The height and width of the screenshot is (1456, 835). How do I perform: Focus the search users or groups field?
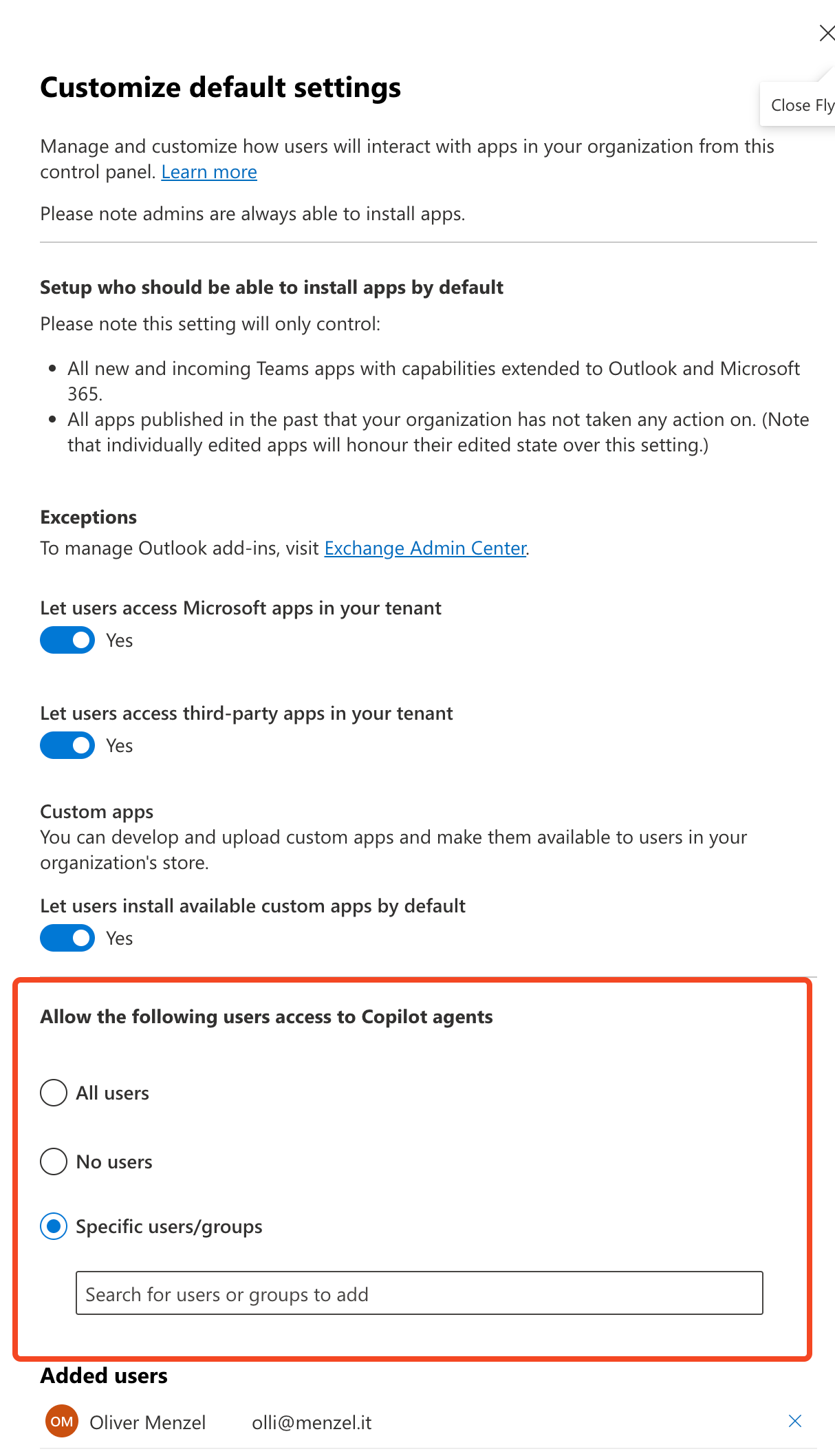pos(419,1294)
